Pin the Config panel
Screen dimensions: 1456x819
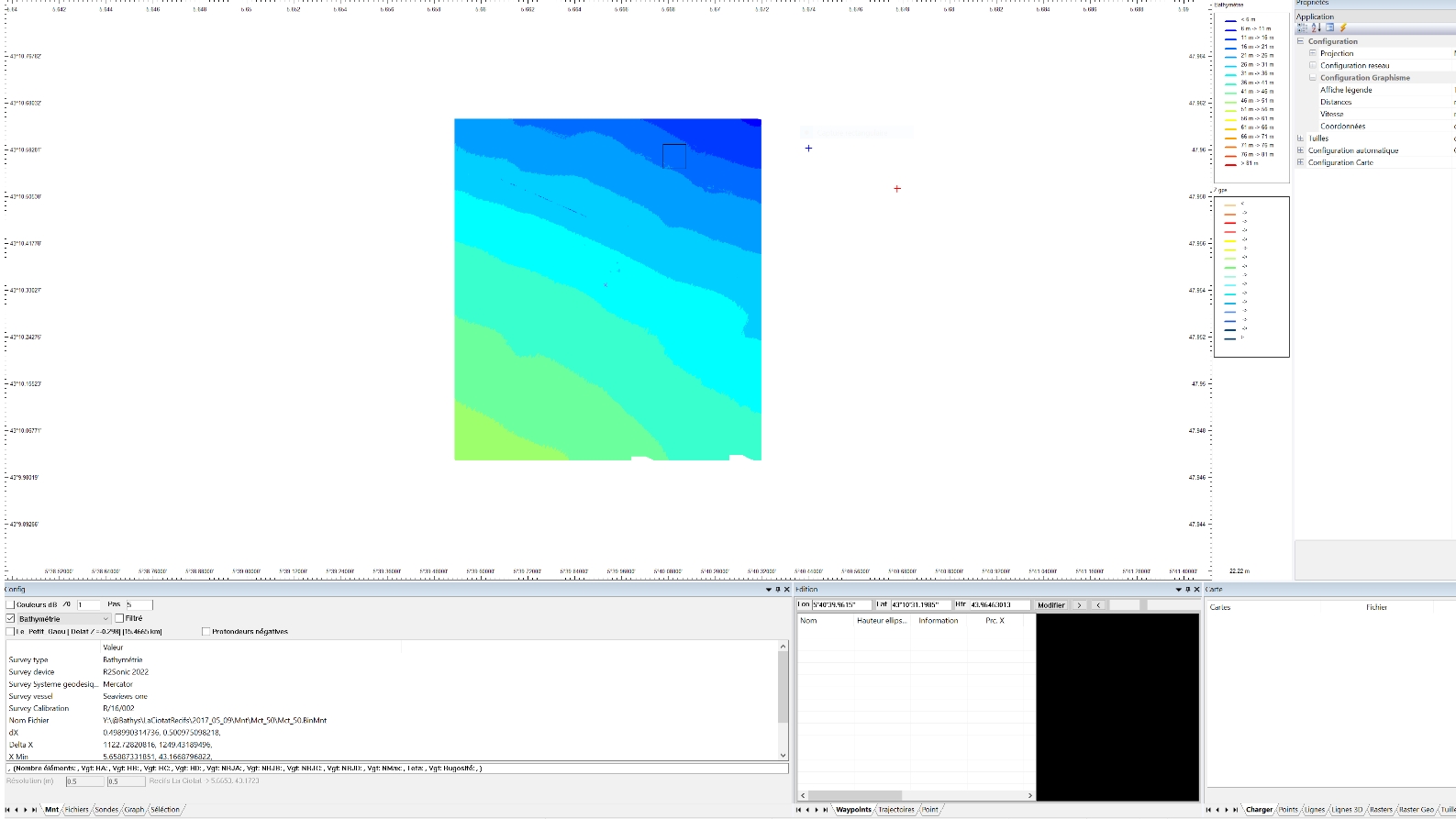pyautogui.click(x=777, y=590)
